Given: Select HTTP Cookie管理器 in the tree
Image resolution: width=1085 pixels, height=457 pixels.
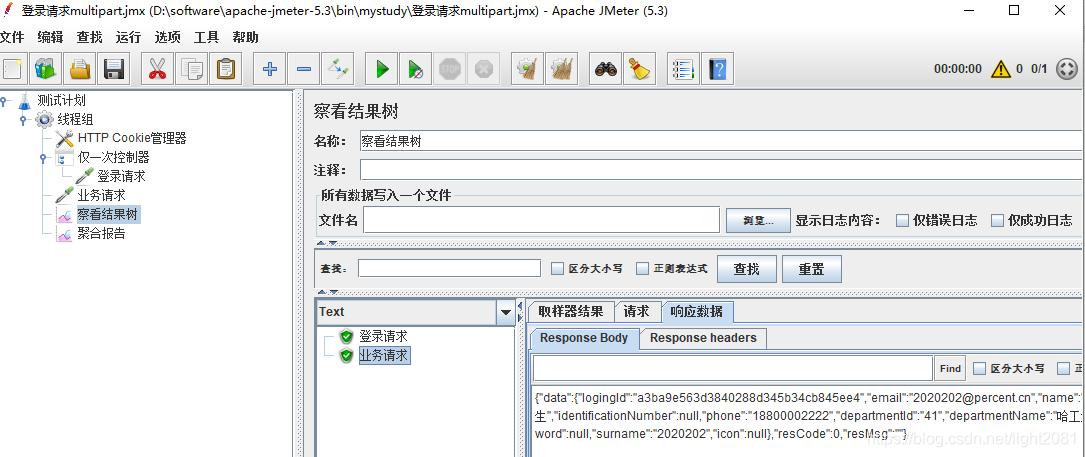Looking at the screenshot, I should pyautogui.click(x=131, y=138).
